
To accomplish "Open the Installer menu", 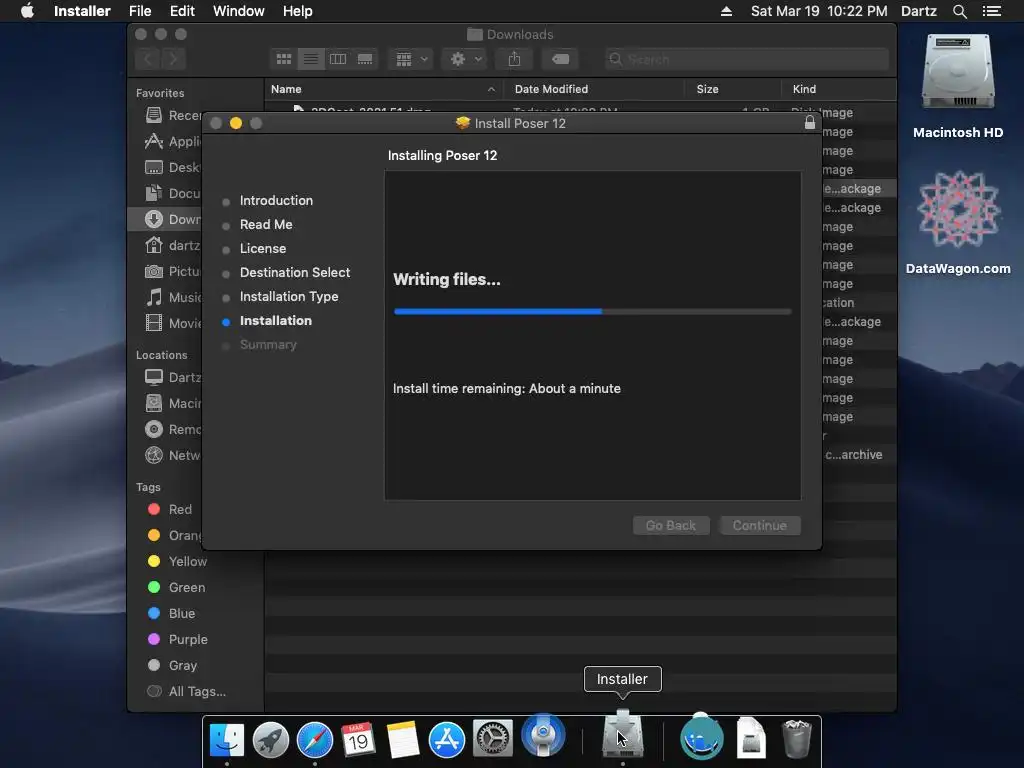I will coord(82,11).
